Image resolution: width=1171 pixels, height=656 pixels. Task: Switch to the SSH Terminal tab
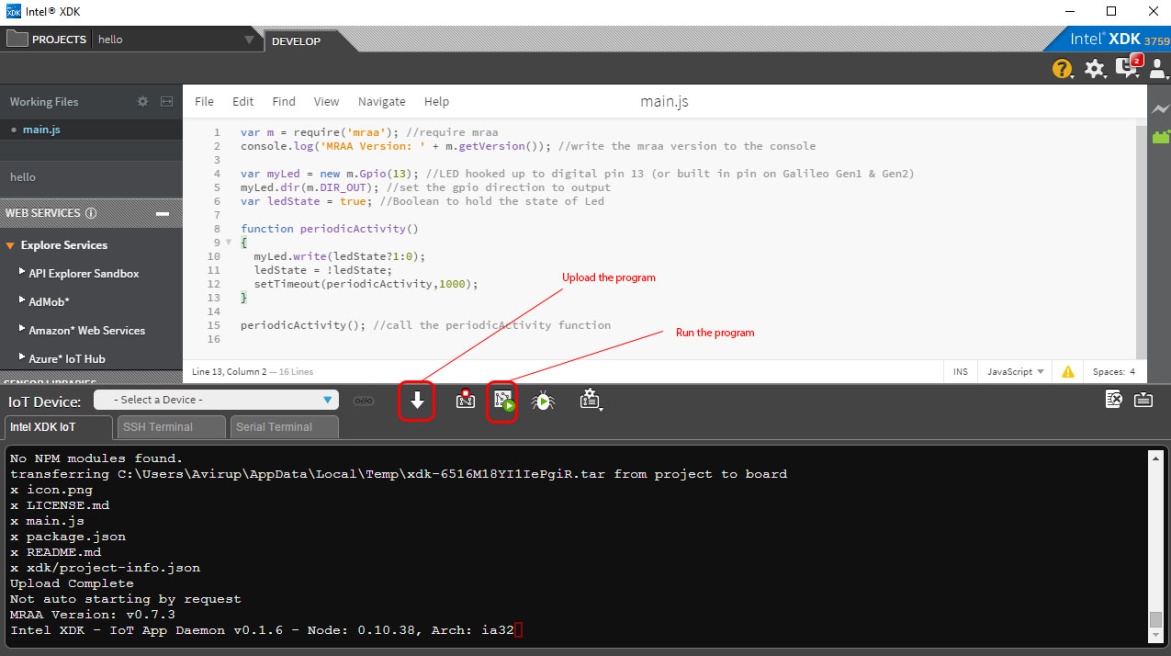click(170, 427)
